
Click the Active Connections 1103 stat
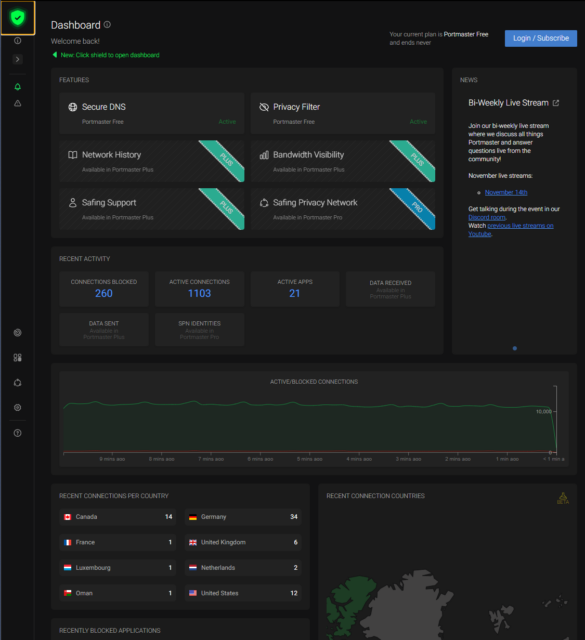[200, 289]
